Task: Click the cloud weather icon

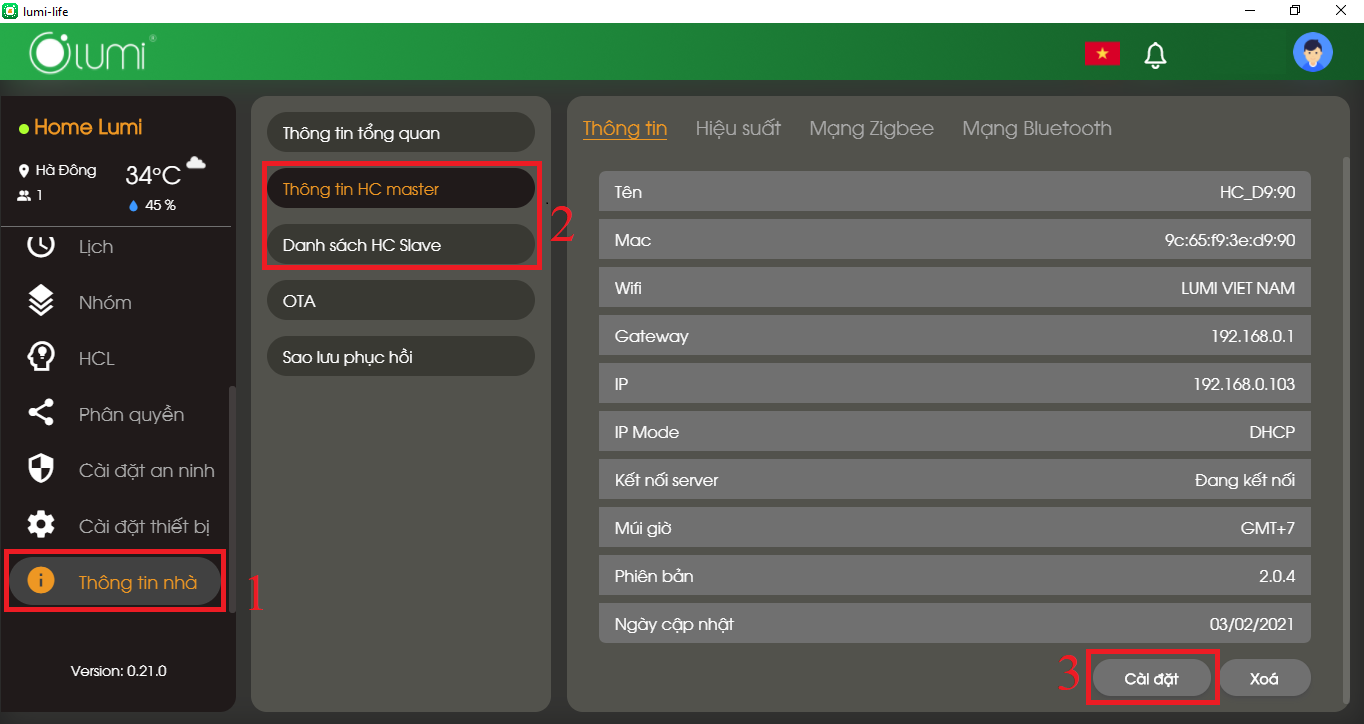Action: 196,163
